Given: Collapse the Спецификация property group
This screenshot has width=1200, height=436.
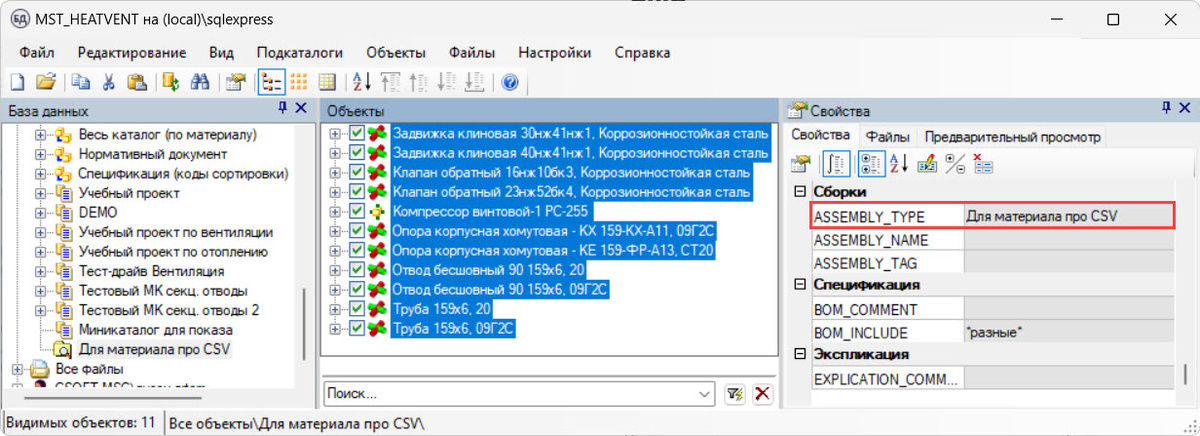Looking at the screenshot, I should pos(799,285).
